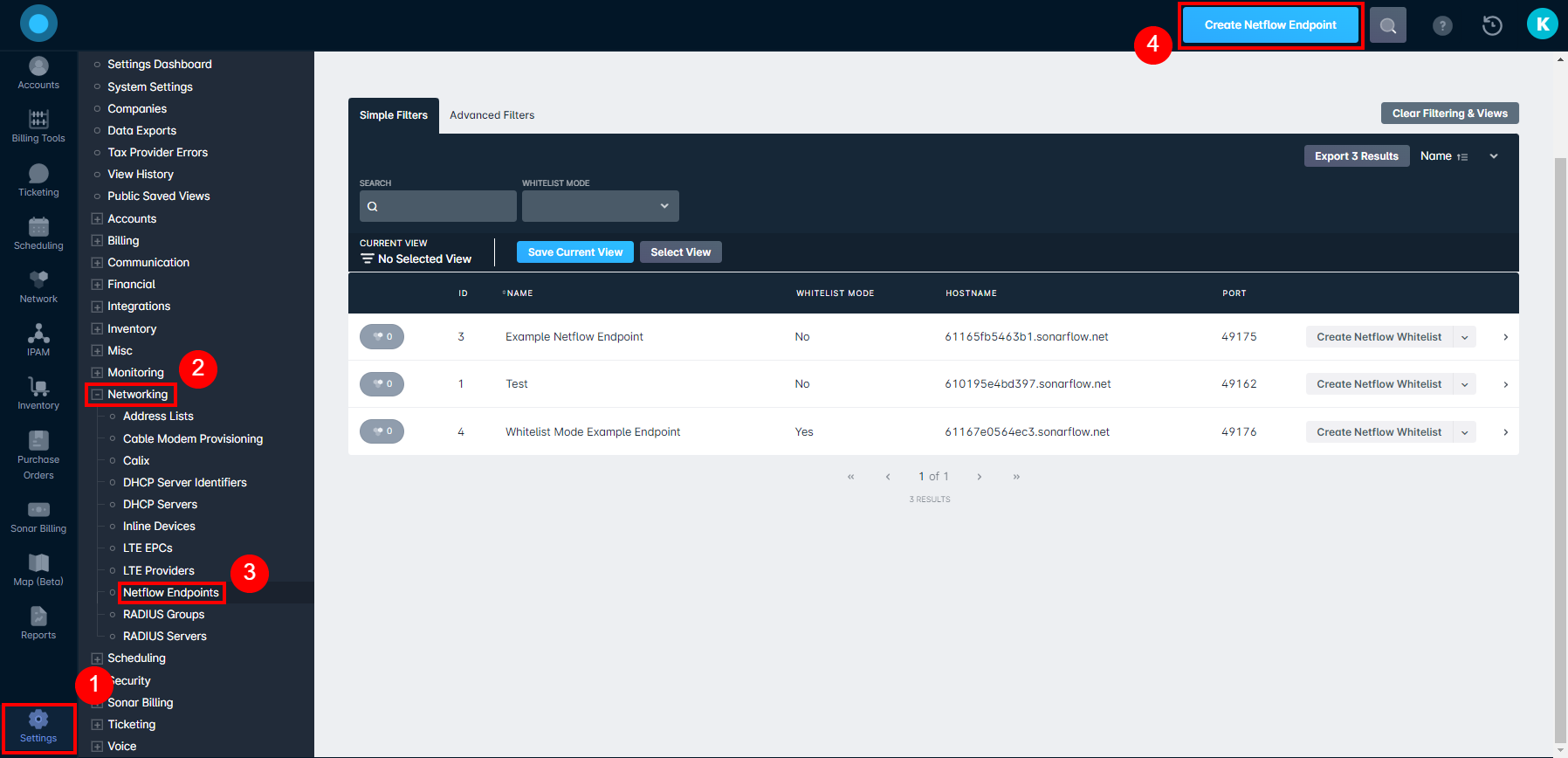Click the tag count badge for Test row
This screenshot has height=758, width=1568.
(382, 384)
